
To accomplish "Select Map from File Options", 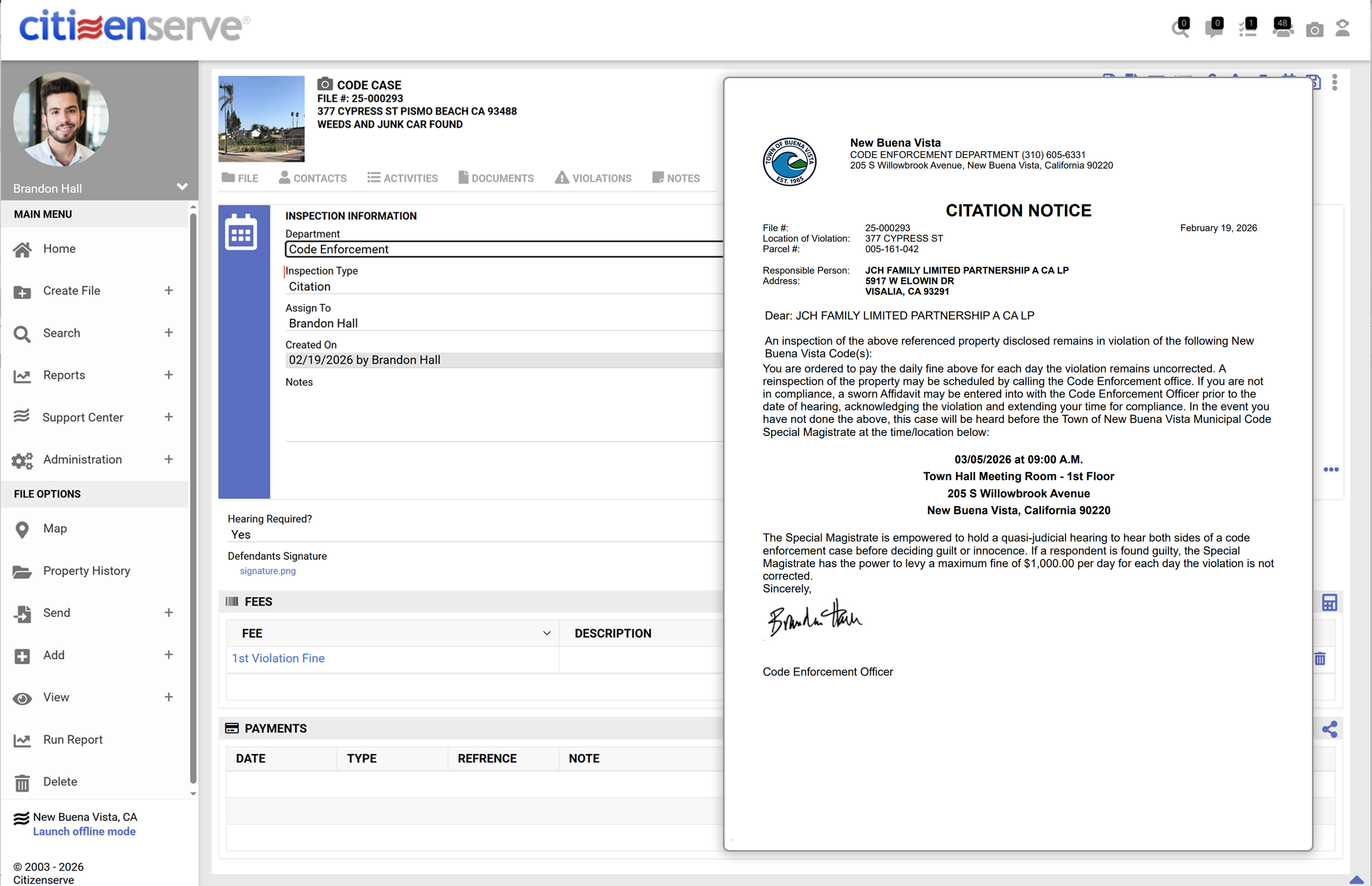I will point(55,529).
